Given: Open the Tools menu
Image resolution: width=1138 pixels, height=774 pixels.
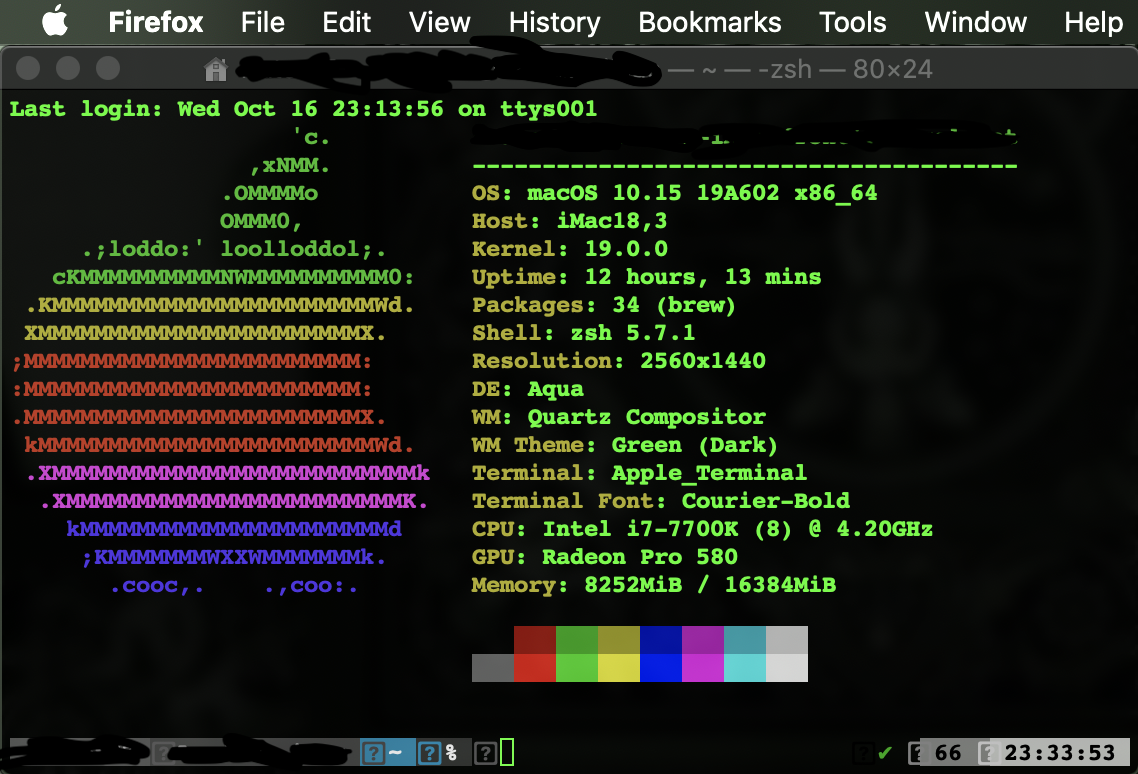Looking at the screenshot, I should click(x=852, y=23).
